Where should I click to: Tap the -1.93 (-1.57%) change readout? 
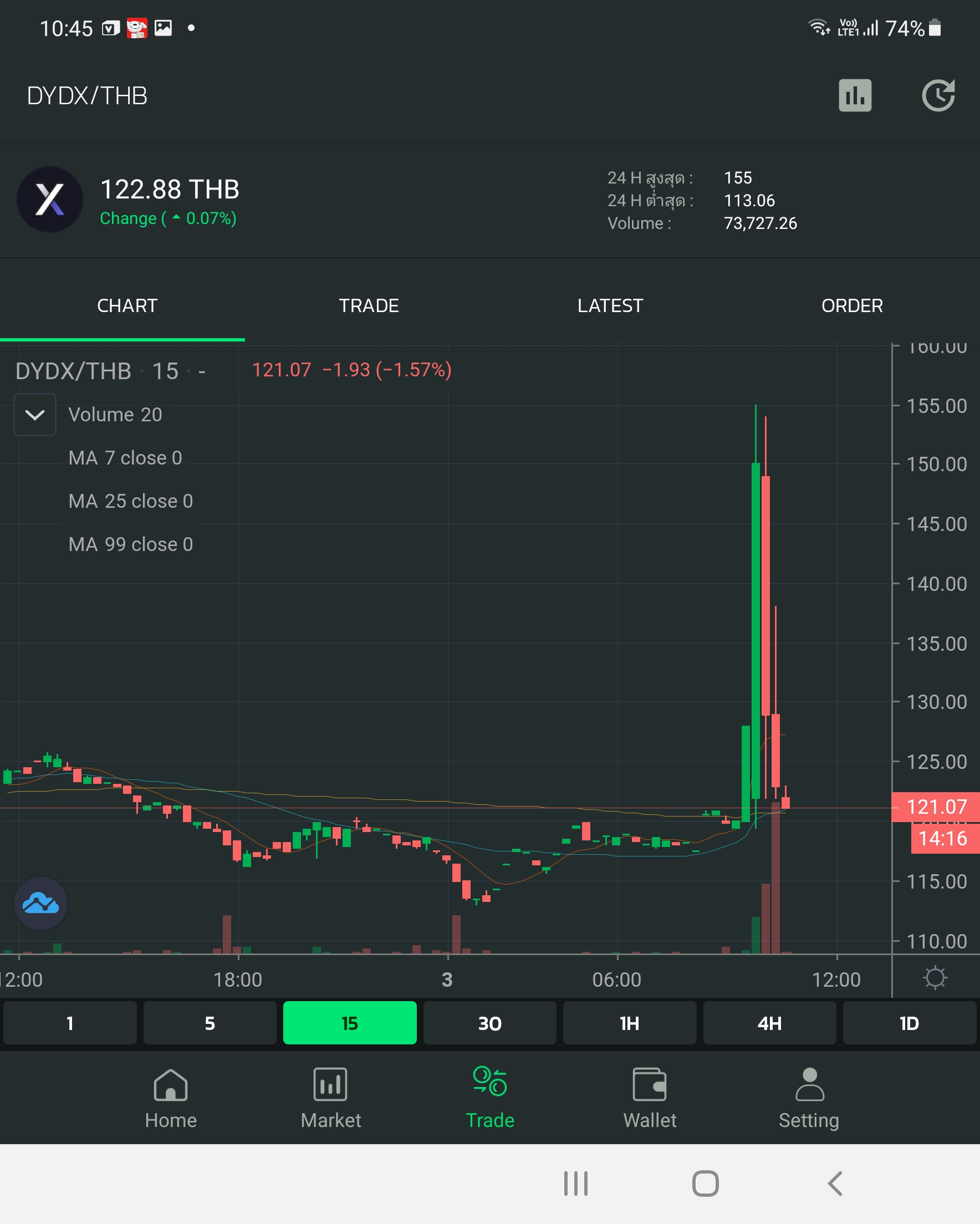click(387, 370)
